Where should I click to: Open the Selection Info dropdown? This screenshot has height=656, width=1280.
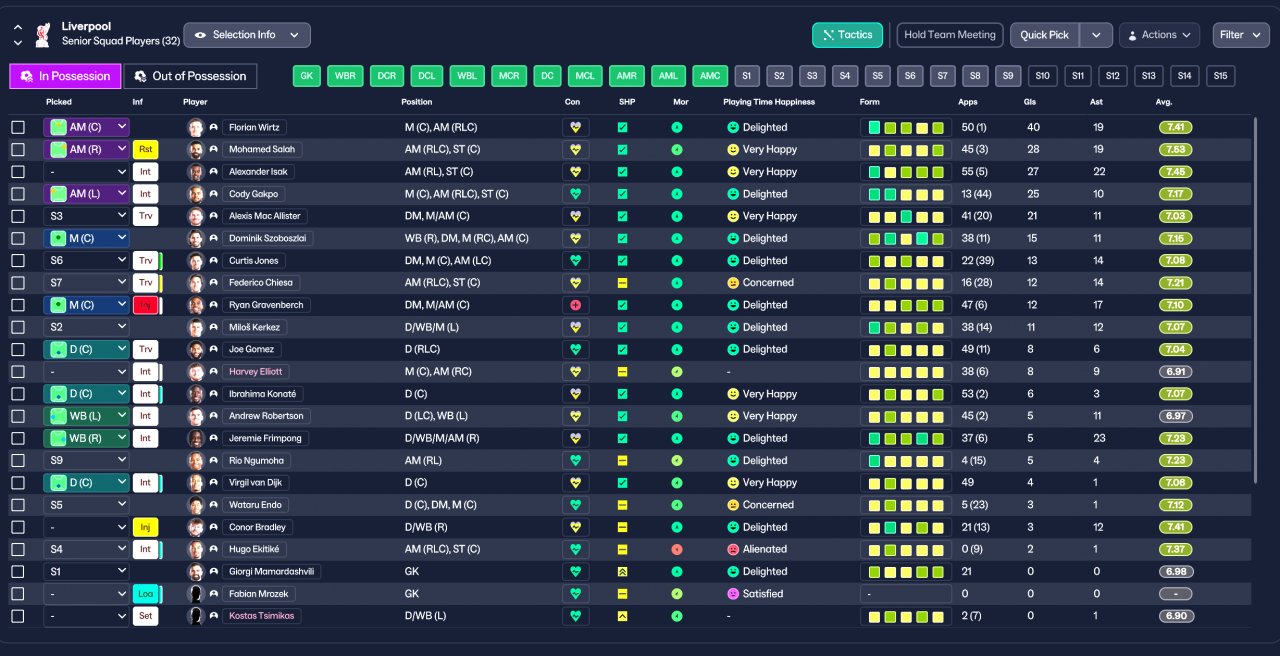pyautogui.click(x=247, y=35)
